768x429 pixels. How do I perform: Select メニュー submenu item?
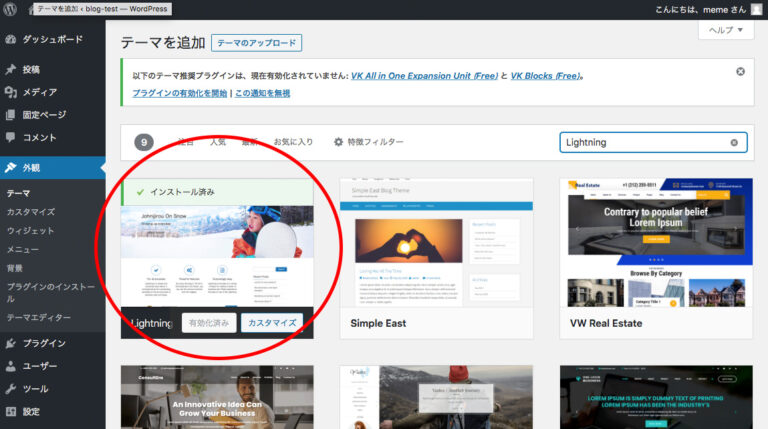23,250
